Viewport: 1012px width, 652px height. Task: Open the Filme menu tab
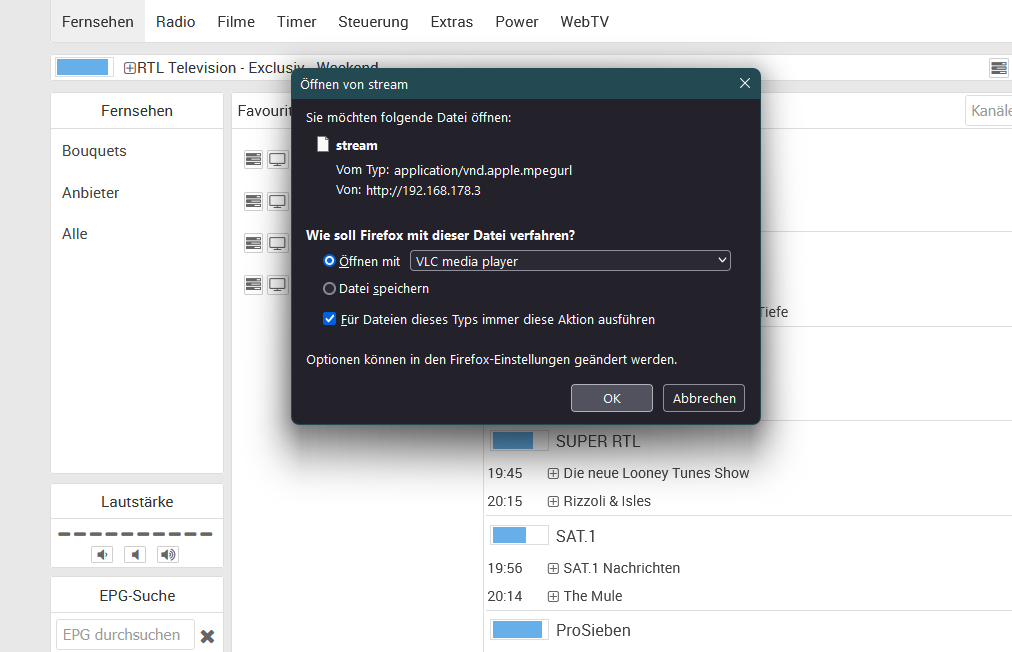pyautogui.click(x=236, y=22)
